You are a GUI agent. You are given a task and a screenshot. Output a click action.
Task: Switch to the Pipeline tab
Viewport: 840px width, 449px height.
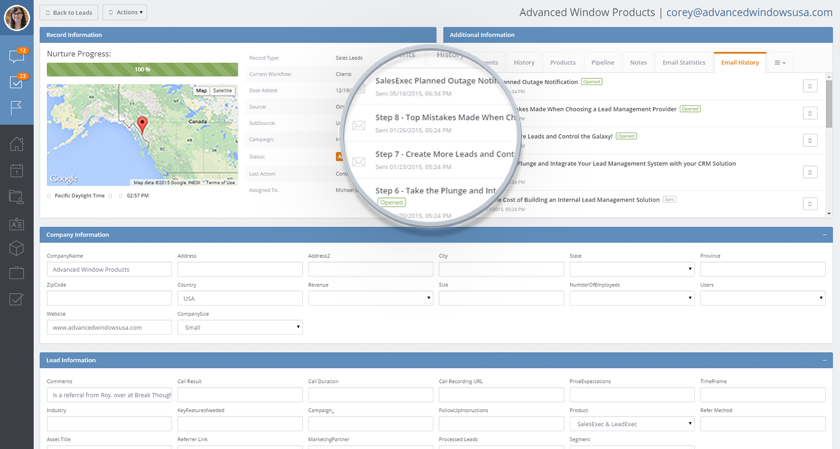pyautogui.click(x=603, y=63)
